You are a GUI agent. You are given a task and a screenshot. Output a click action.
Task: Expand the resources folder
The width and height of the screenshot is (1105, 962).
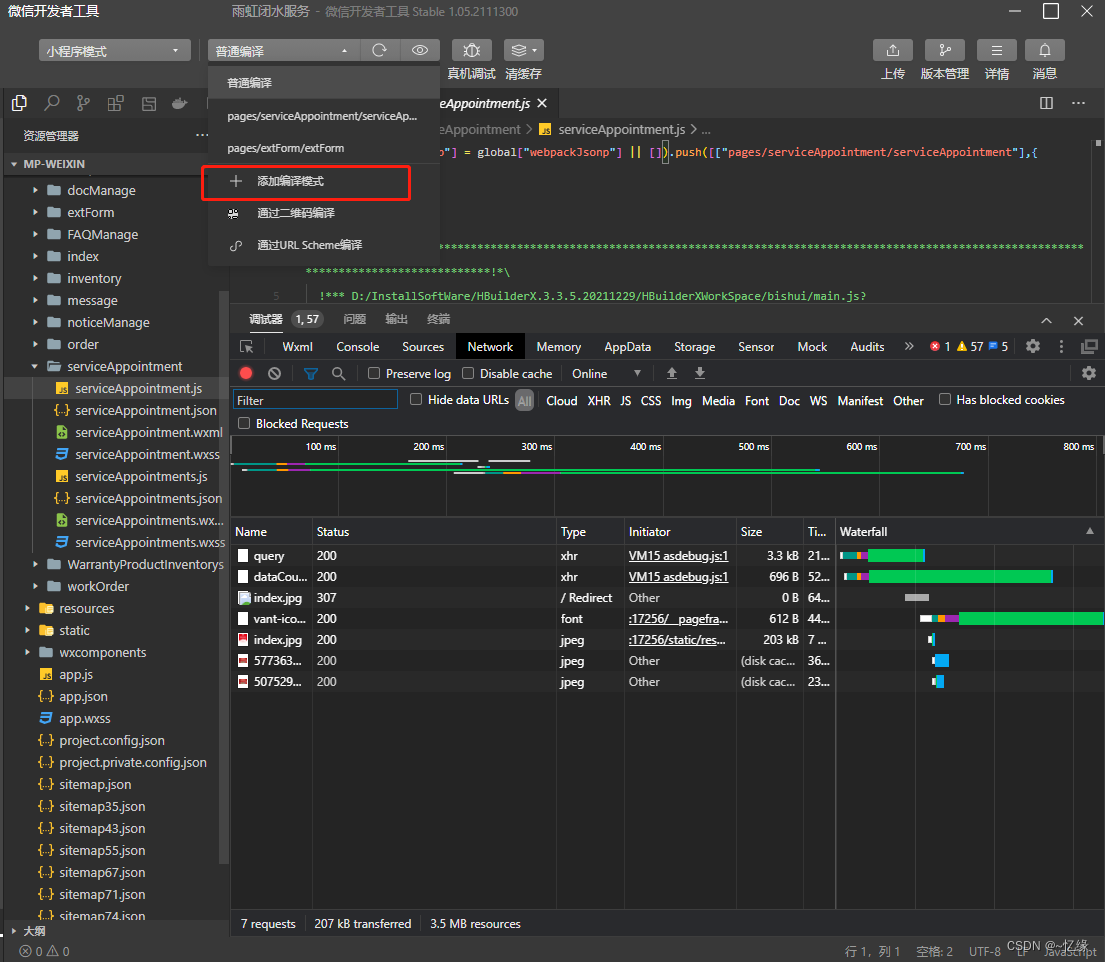click(x=27, y=608)
